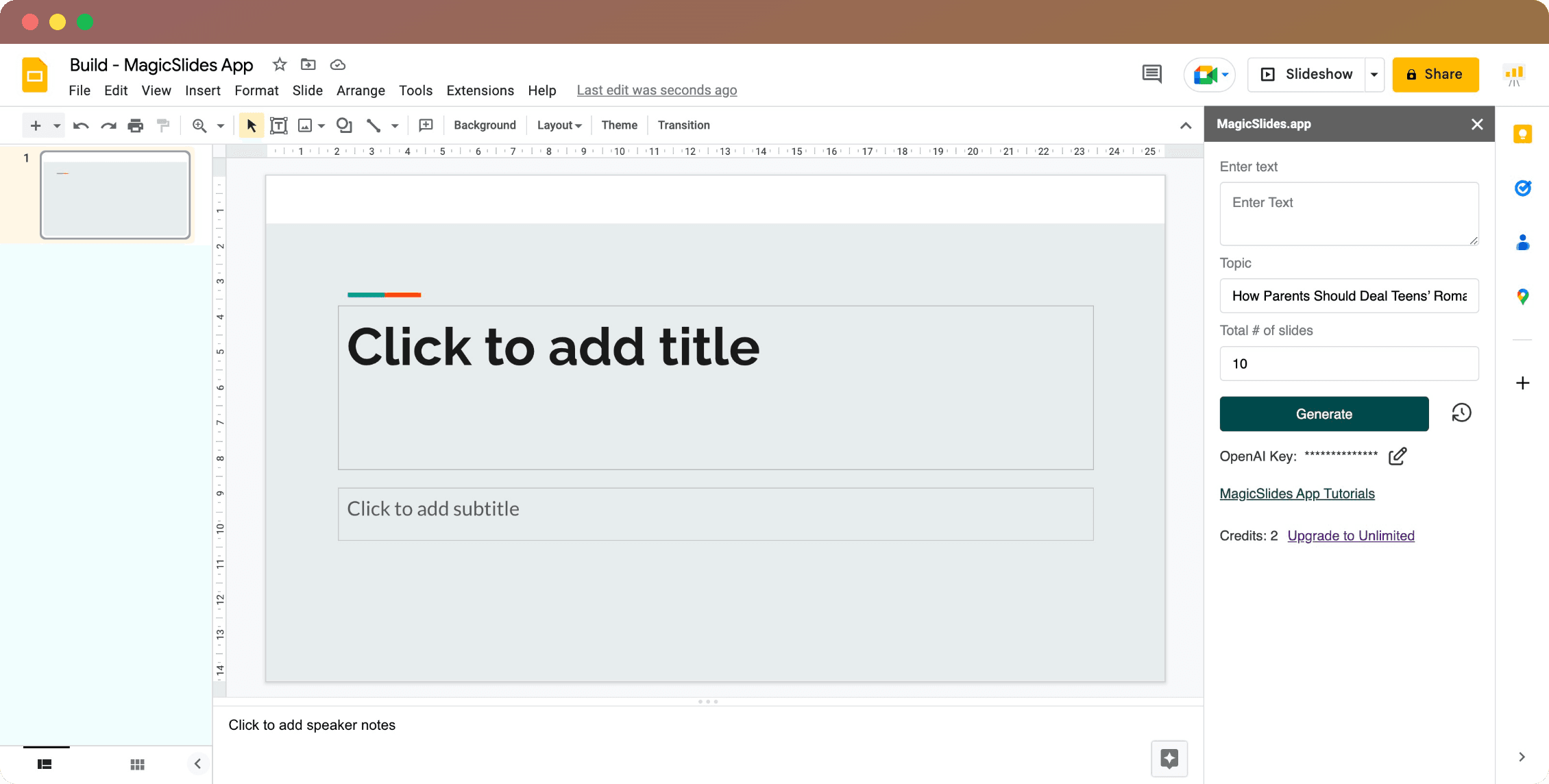
Task: Click the Generate button
Action: tap(1324, 413)
